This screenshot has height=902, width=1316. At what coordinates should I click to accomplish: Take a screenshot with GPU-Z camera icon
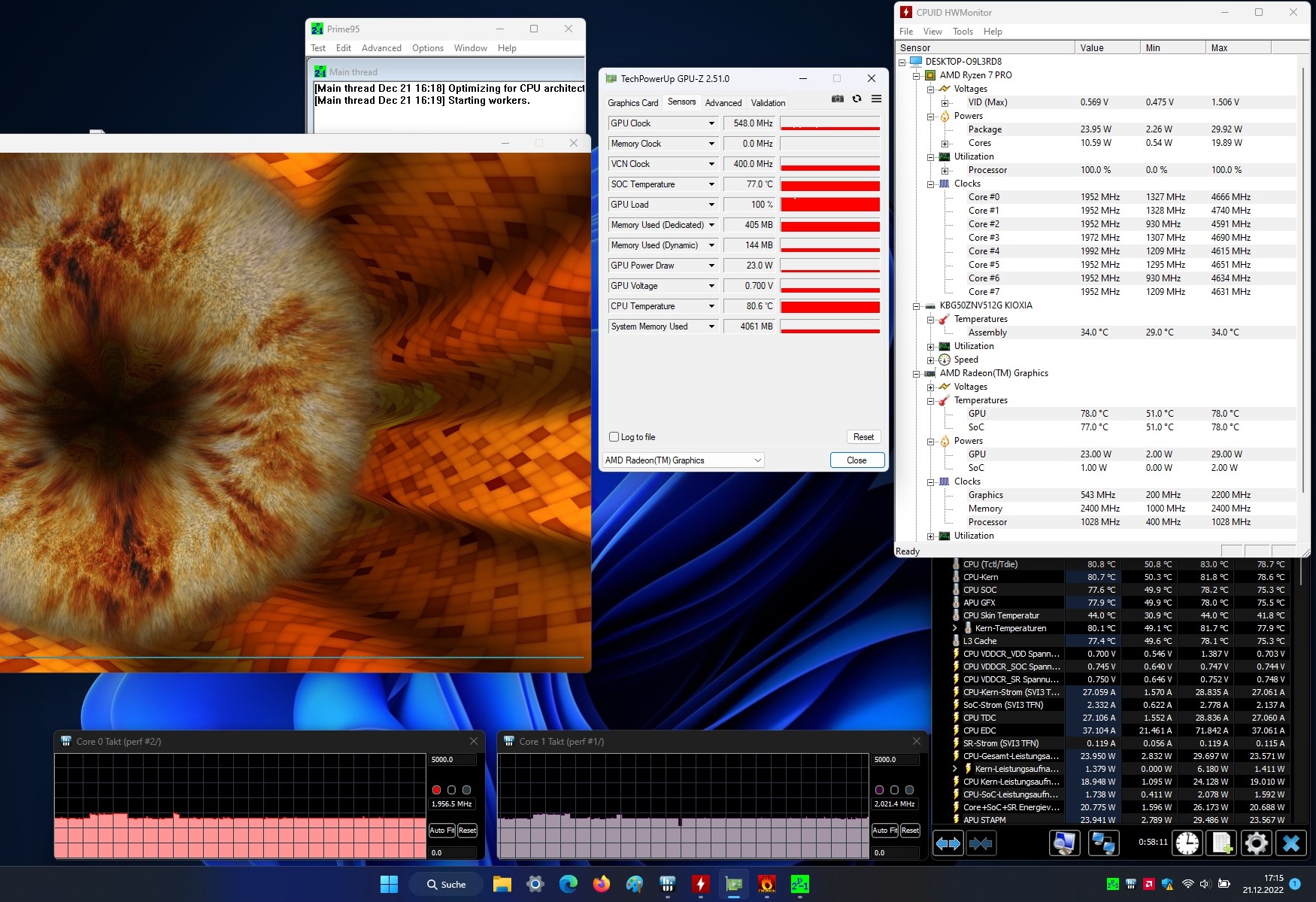pos(837,99)
